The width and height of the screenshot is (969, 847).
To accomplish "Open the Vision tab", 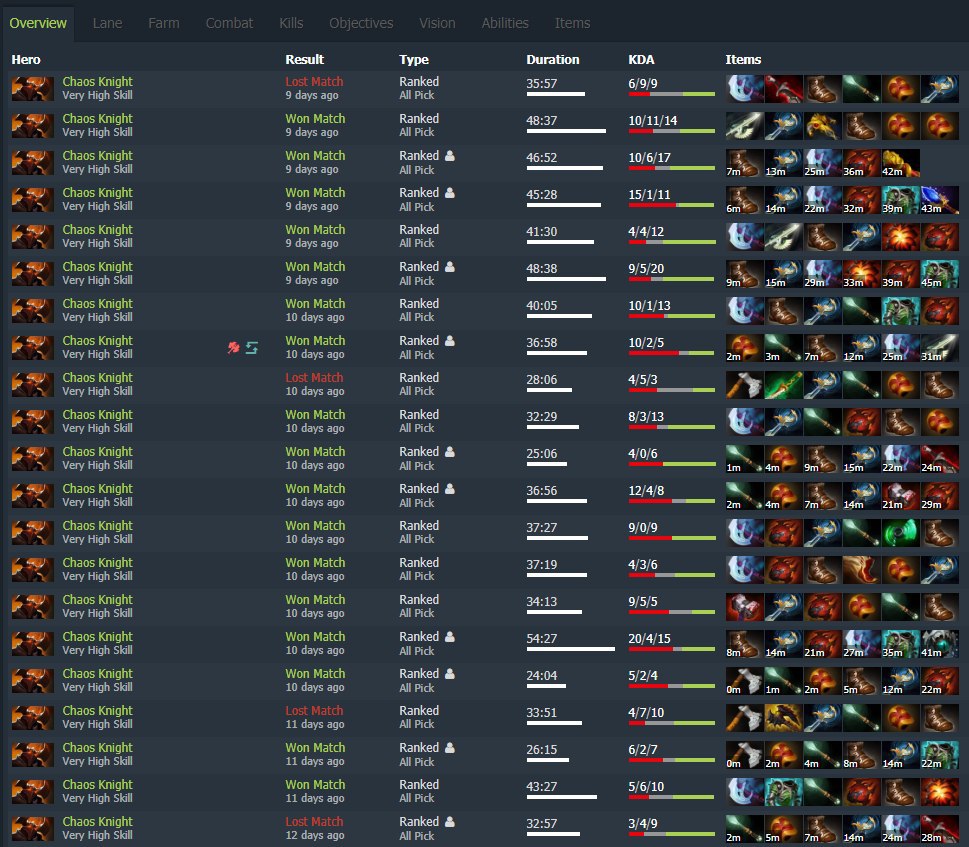I will [437, 23].
